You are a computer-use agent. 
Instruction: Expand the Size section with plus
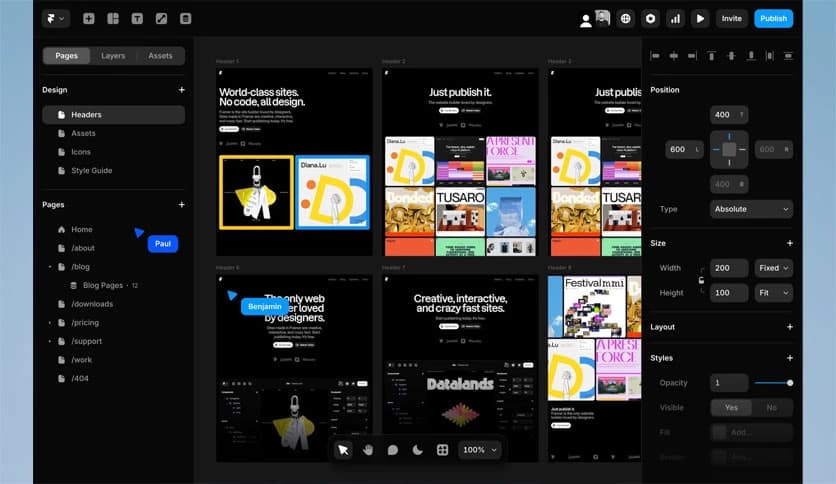(x=790, y=243)
